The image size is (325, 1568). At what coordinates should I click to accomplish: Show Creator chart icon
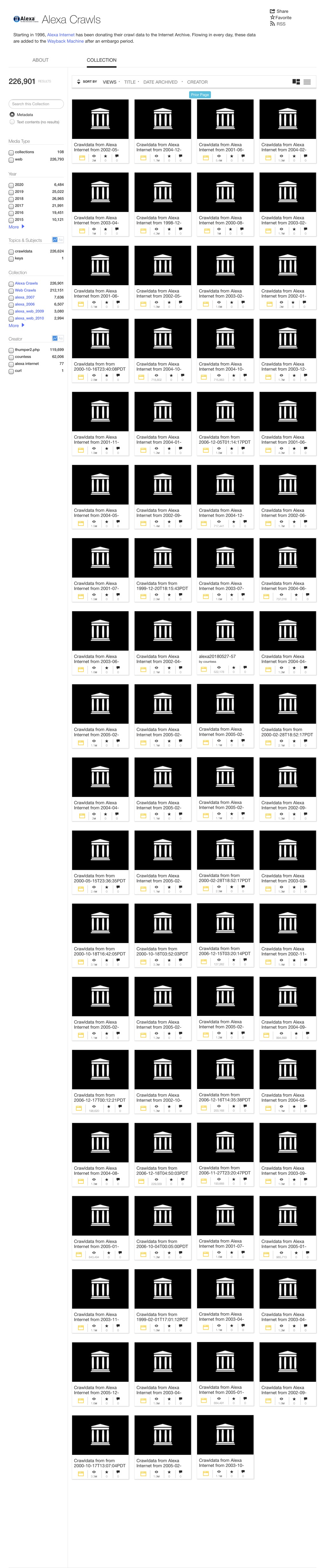click(55, 338)
